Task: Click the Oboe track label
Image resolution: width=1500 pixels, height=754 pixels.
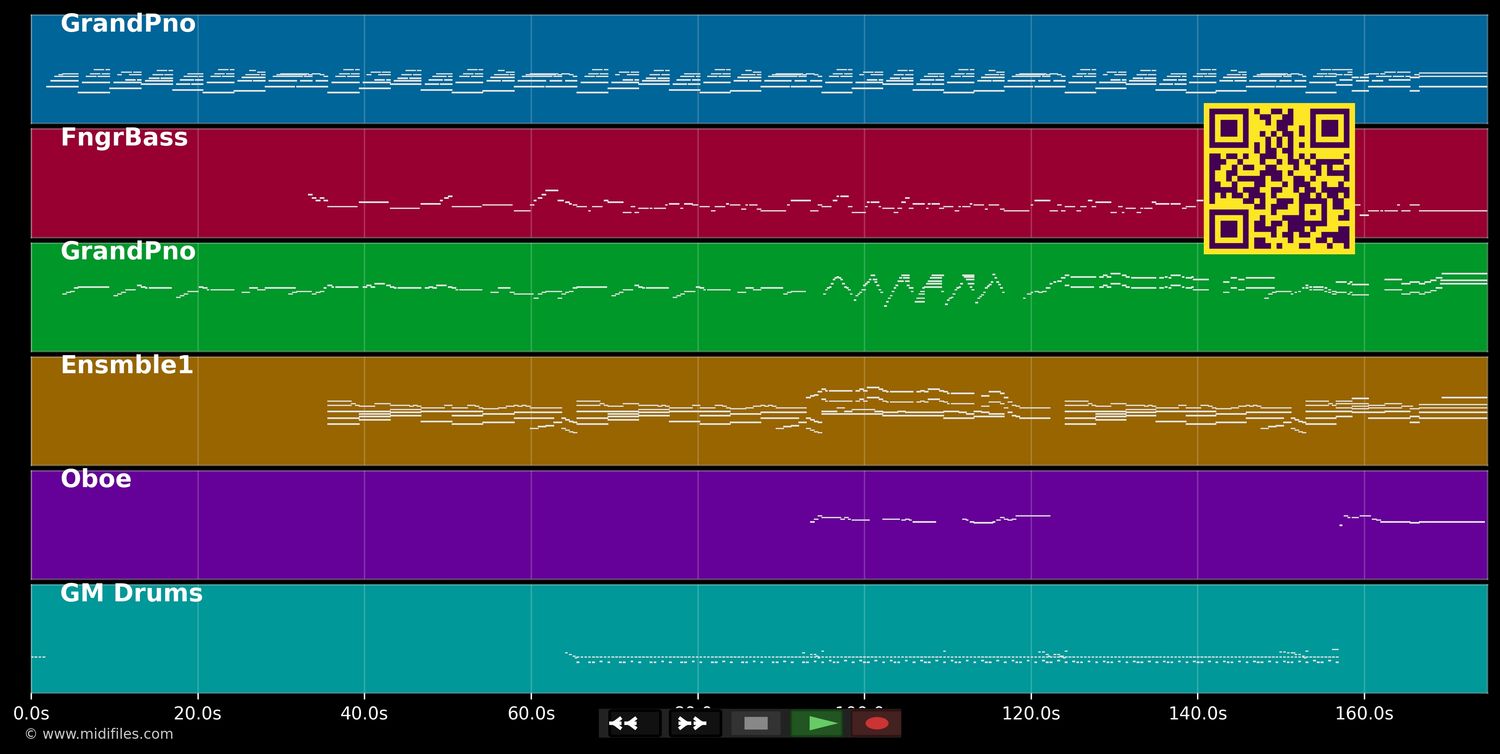Action: (x=96, y=480)
